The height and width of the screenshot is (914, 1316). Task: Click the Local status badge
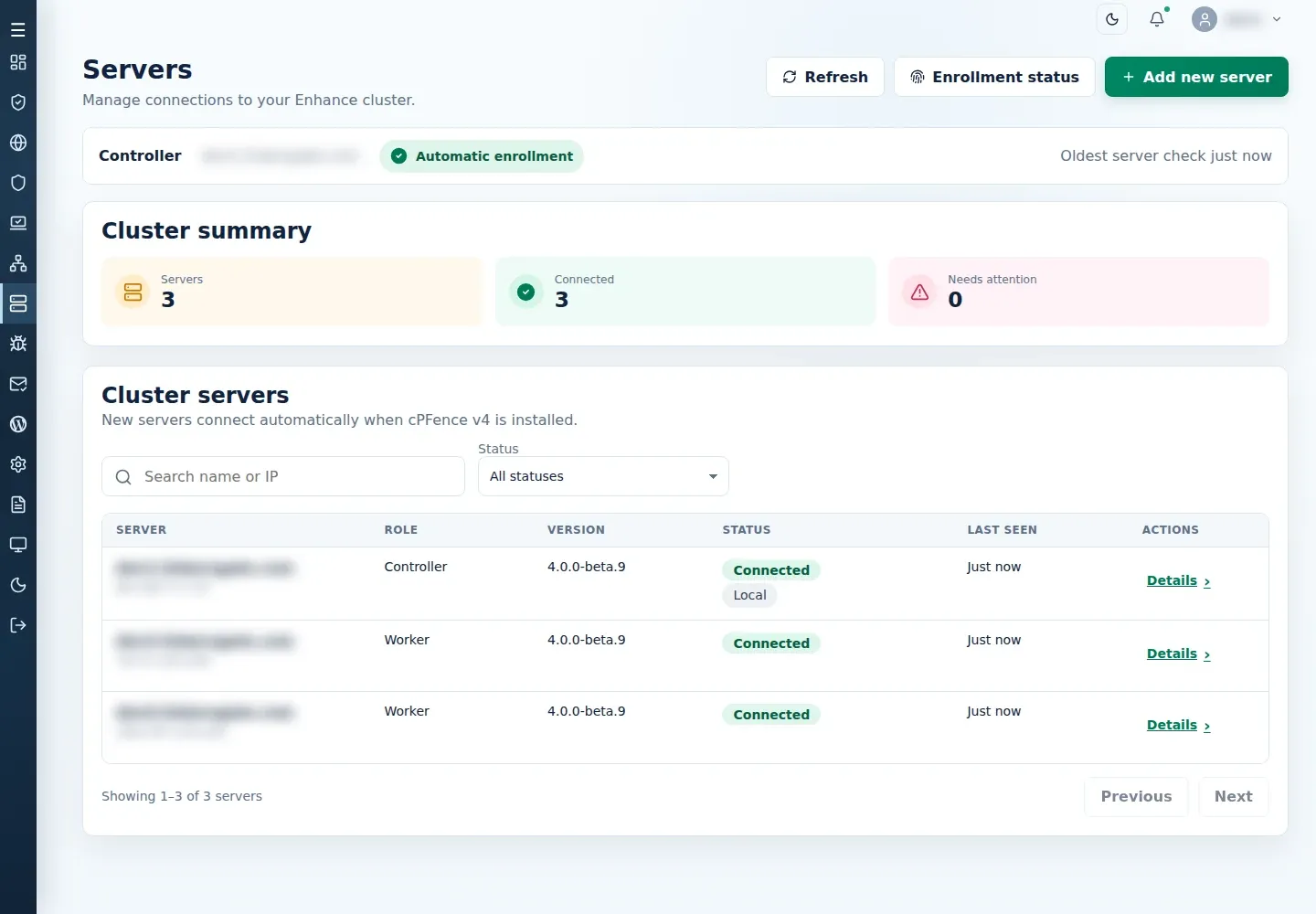[x=749, y=595]
